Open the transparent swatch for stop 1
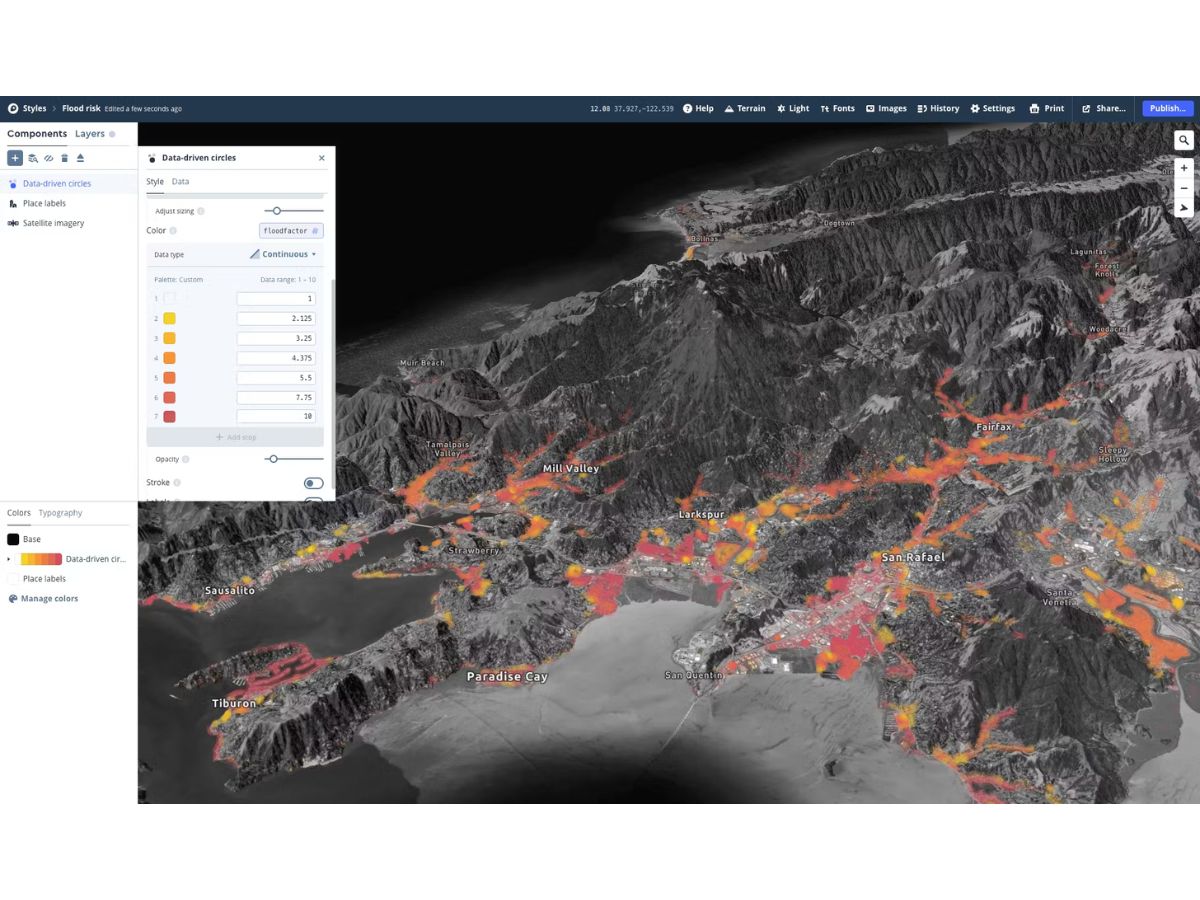Screen dimensions: 1200x900 pyautogui.click(x=169, y=298)
